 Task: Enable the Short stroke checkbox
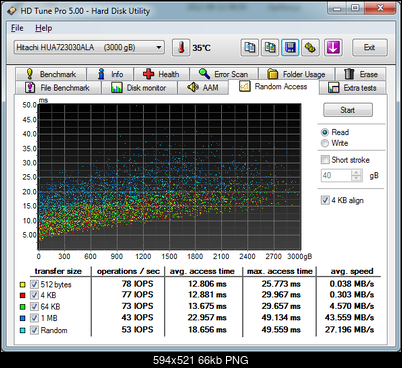(325, 160)
